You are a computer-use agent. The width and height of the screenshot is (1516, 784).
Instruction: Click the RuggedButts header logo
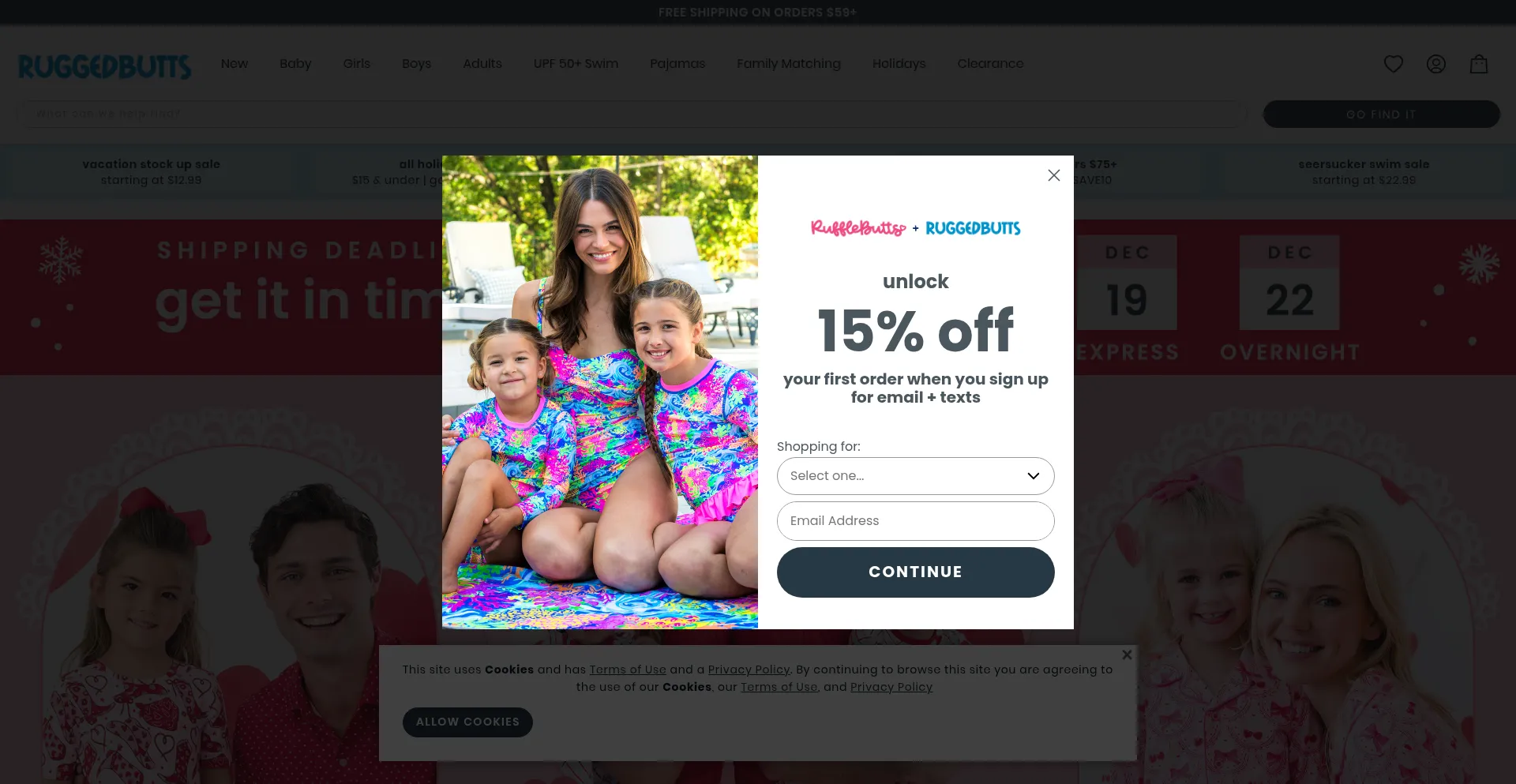[104, 66]
